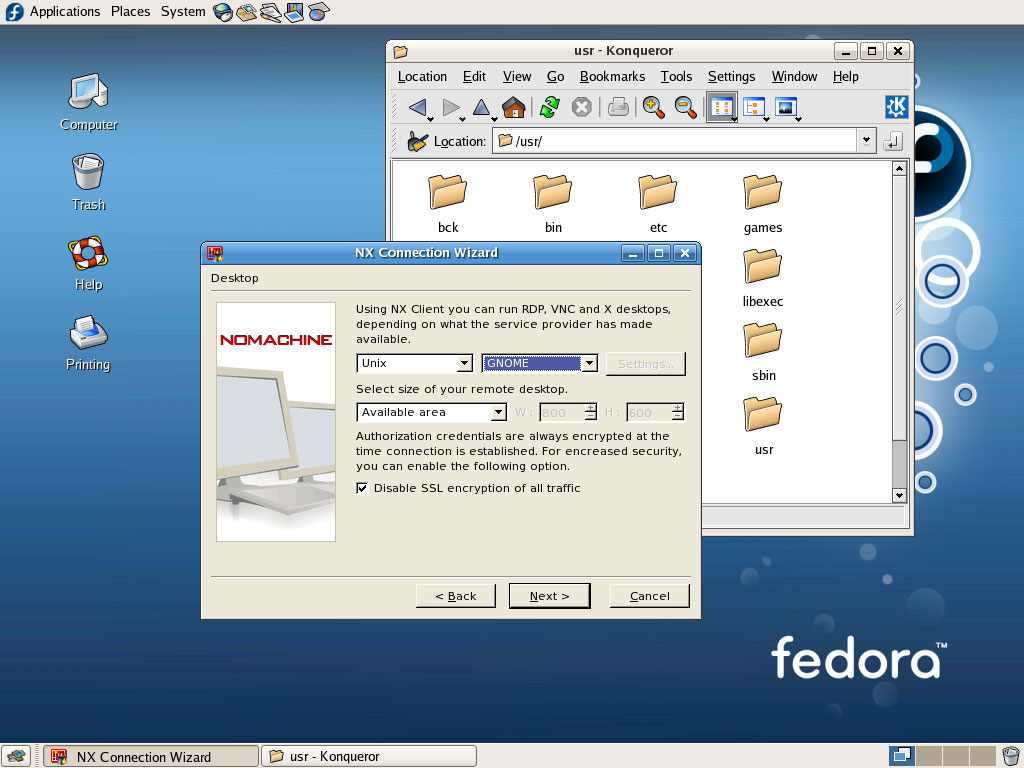Open the Bookmarks menu
This screenshot has height=768, width=1024.
tap(612, 76)
